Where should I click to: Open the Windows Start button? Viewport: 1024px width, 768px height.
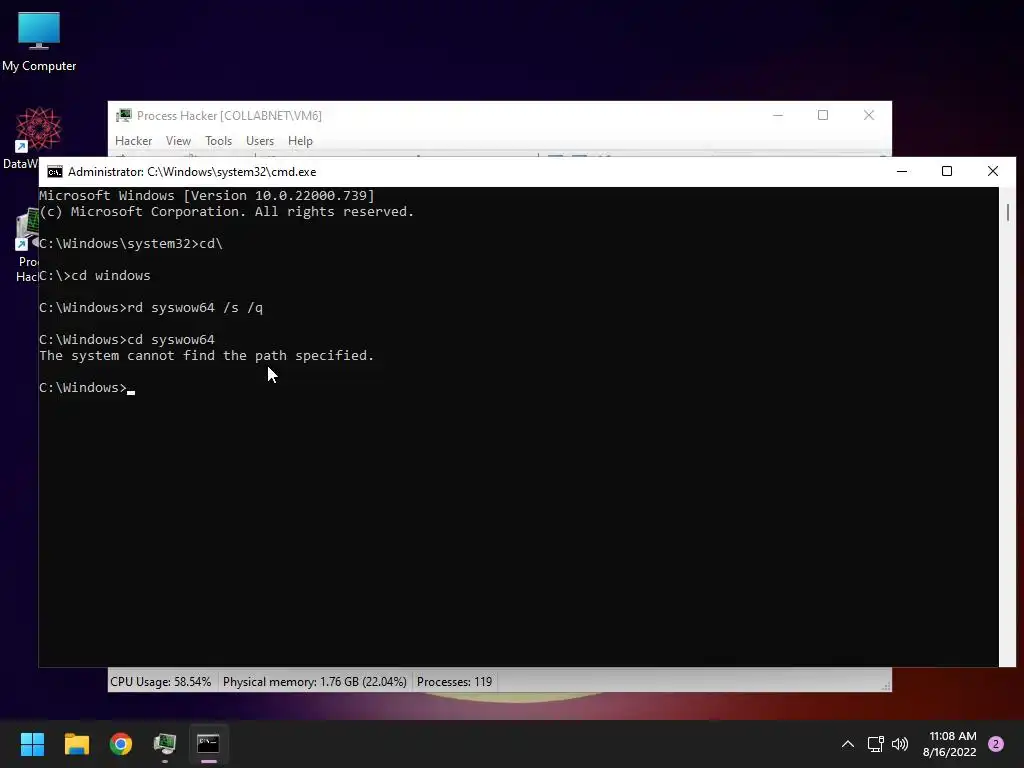pyautogui.click(x=32, y=744)
